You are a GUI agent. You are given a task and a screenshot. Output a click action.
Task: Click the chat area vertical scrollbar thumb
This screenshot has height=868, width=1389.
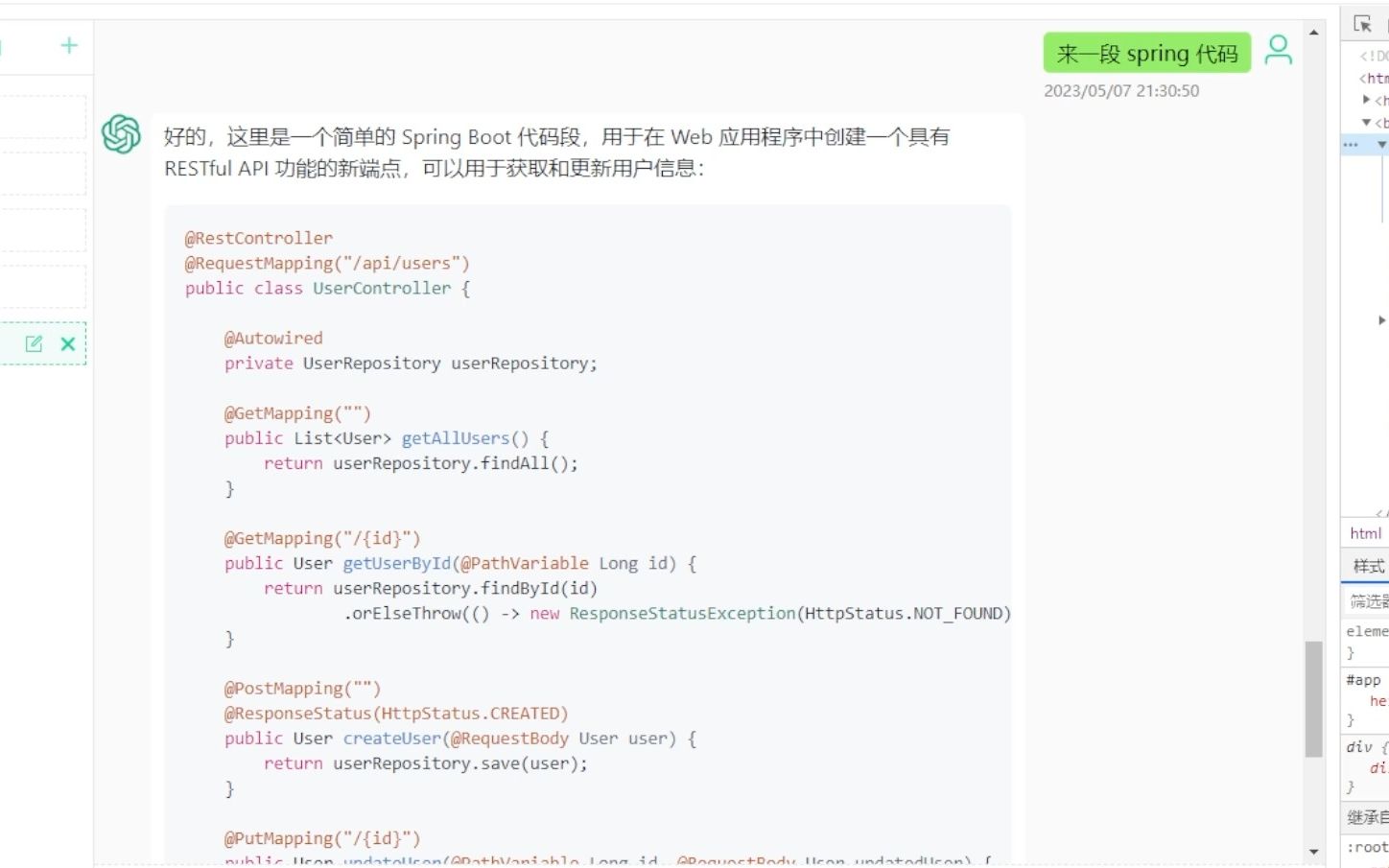click(1314, 699)
